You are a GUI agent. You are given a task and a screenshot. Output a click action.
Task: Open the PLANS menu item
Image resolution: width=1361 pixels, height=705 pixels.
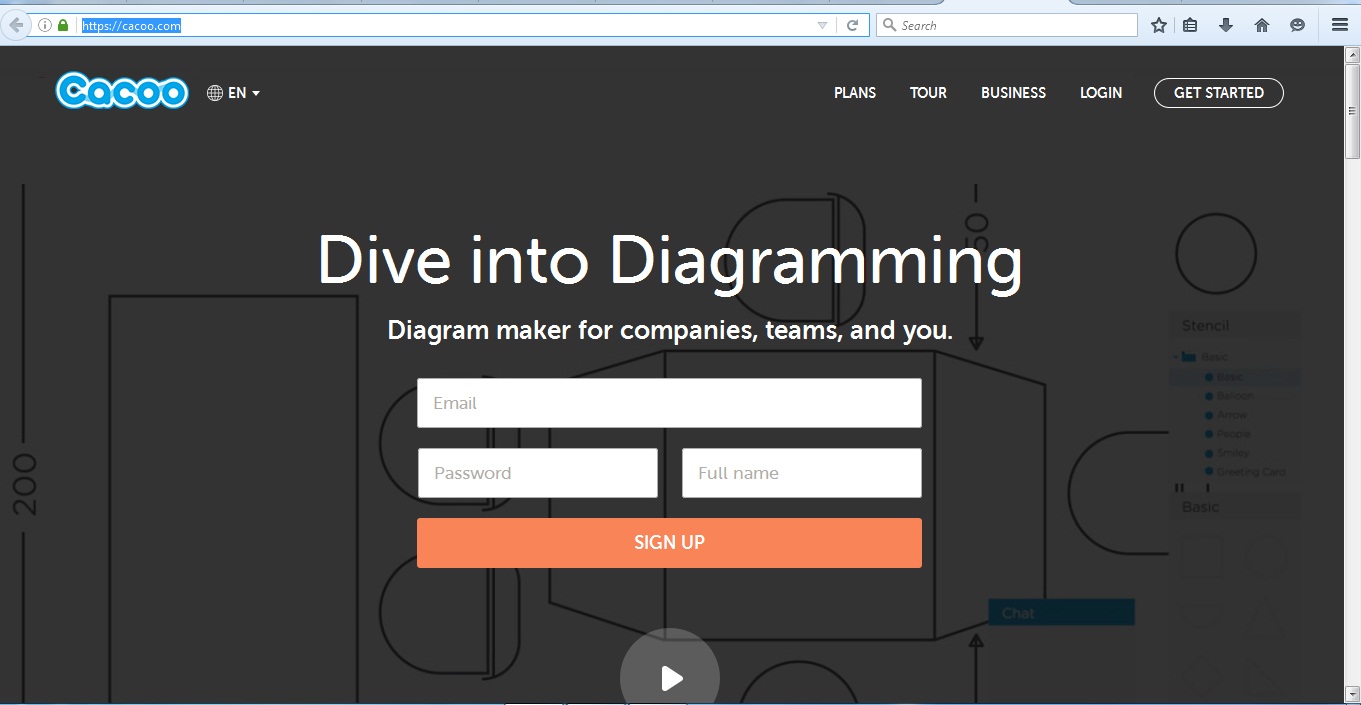(855, 93)
